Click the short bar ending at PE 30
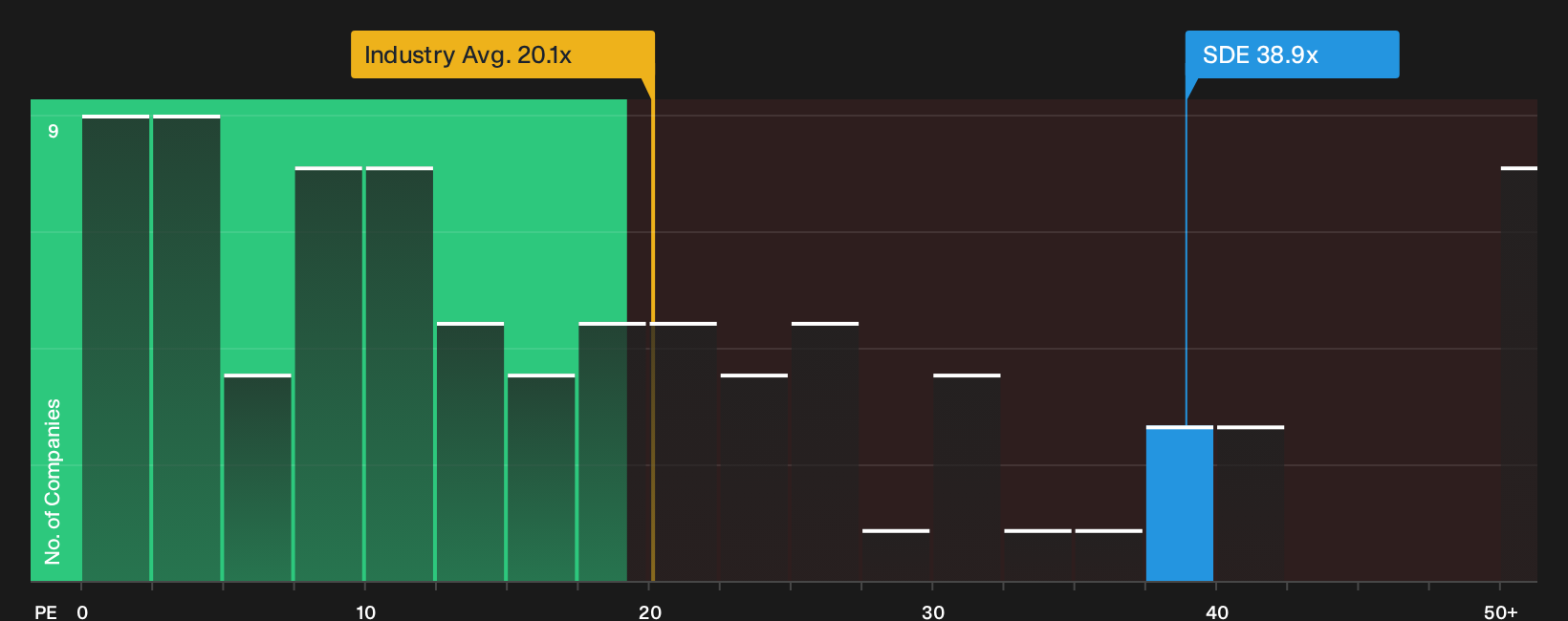Screen dimensions: 1568x621 (x=896, y=555)
